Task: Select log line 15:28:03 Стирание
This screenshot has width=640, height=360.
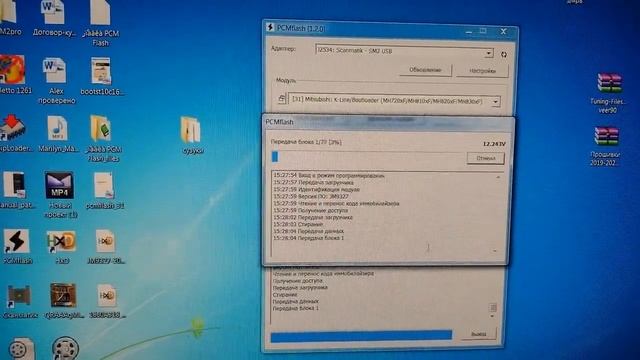Action: (x=298, y=224)
